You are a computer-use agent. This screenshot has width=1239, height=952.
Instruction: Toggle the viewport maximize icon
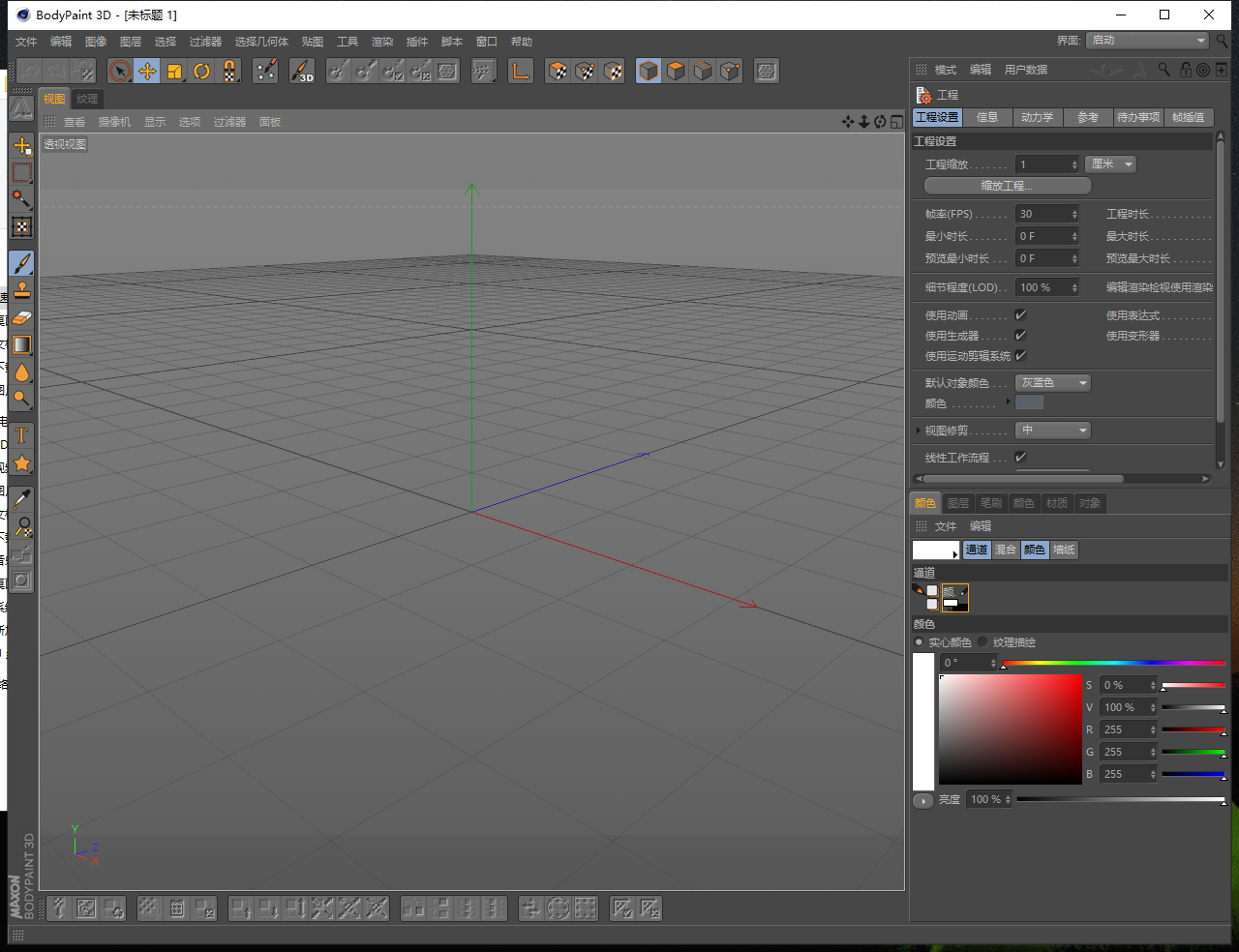(896, 121)
